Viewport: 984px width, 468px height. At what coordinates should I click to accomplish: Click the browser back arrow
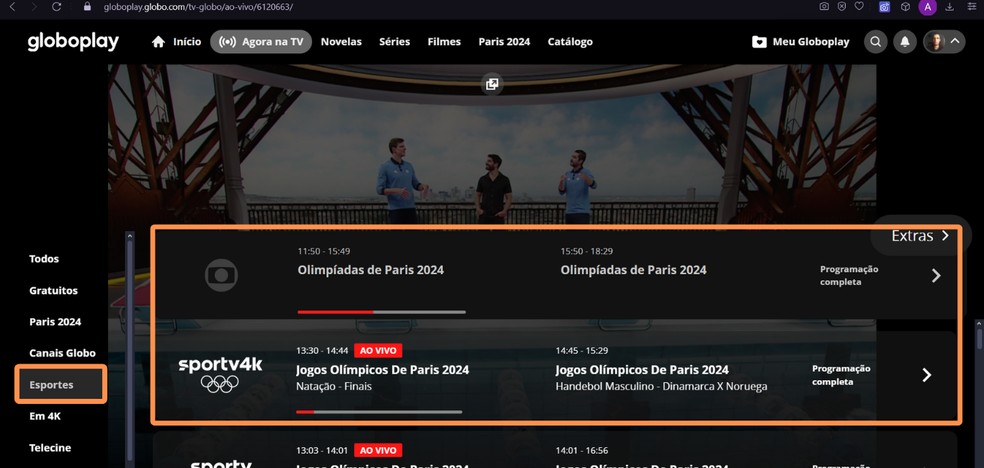click(12, 7)
